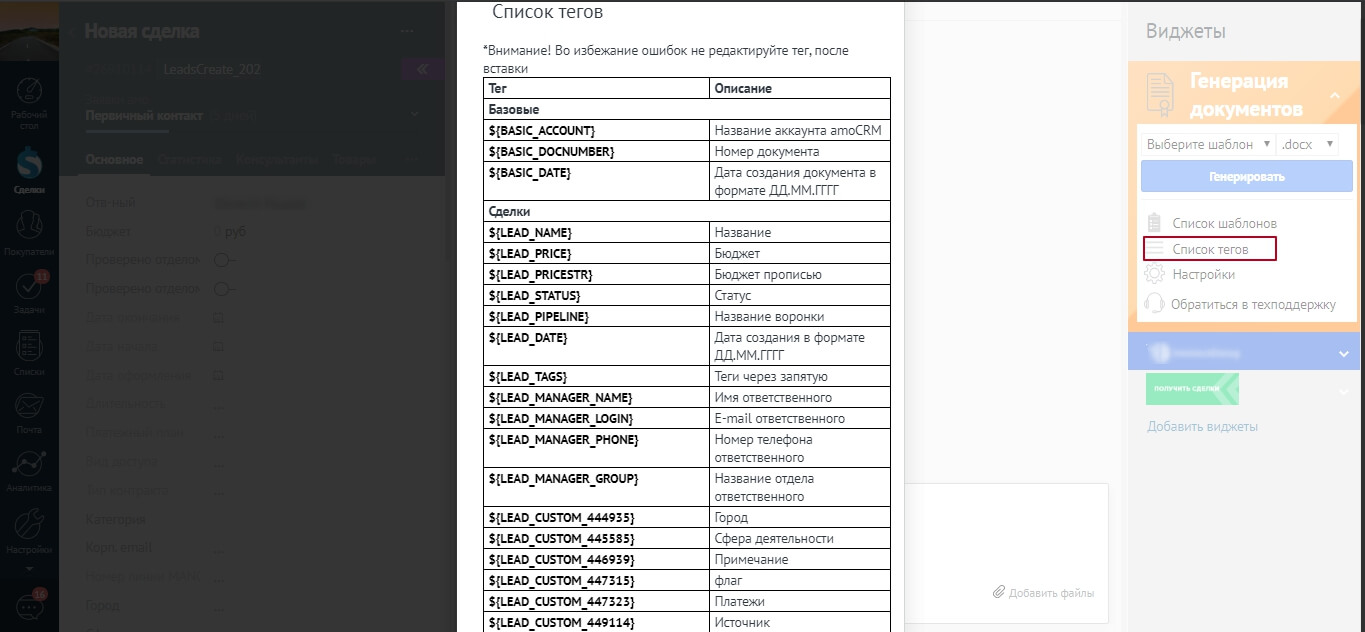The image size is (1365, 632).
Task: Collapse the Генерация документов widget
Action: tap(1335, 95)
